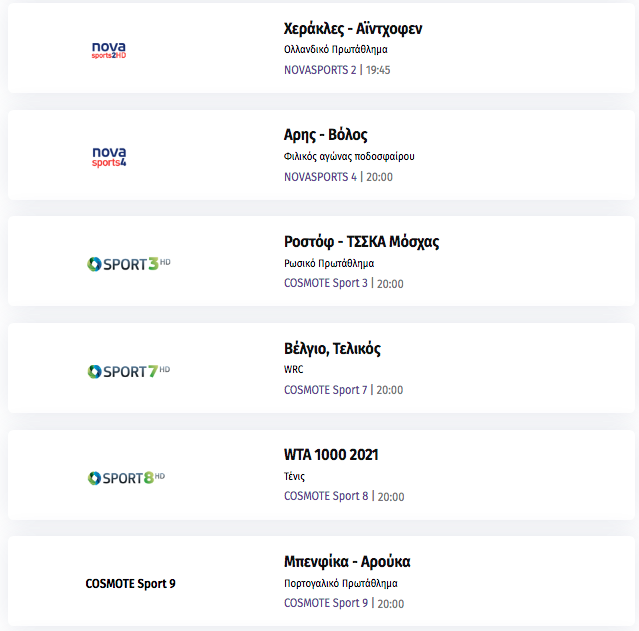Click the Nova Sports 4 logo
Image resolution: width=639 pixels, height=631 pixels.
coord(109,157)
